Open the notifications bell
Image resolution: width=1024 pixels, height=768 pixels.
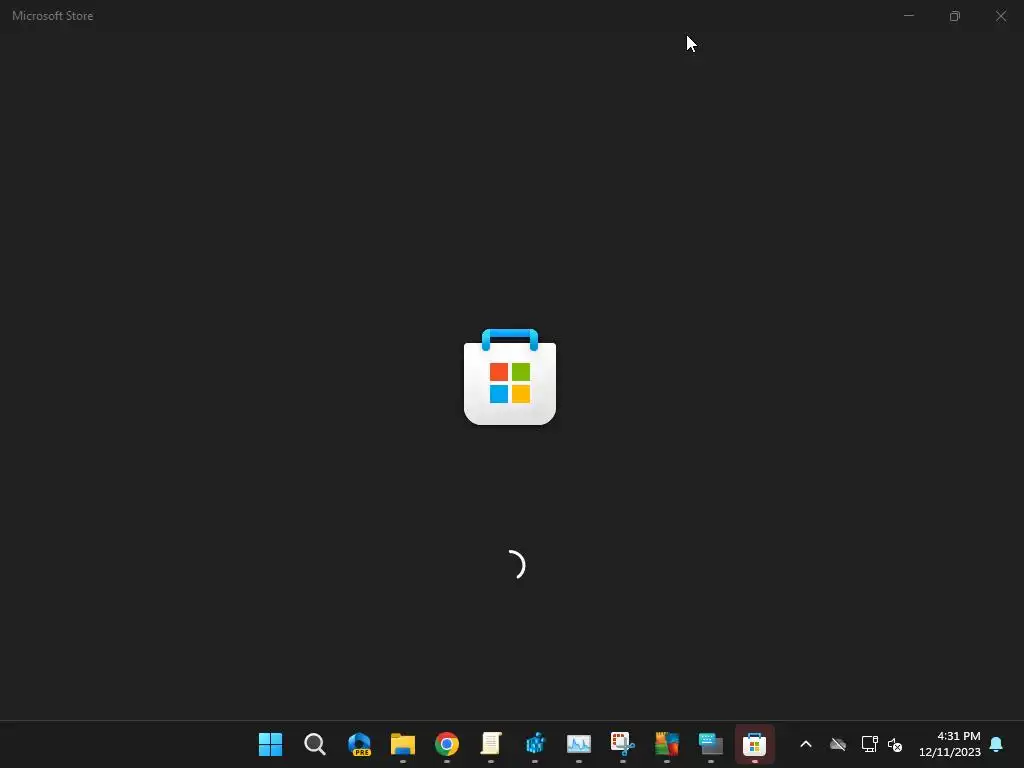click(996, 744)
